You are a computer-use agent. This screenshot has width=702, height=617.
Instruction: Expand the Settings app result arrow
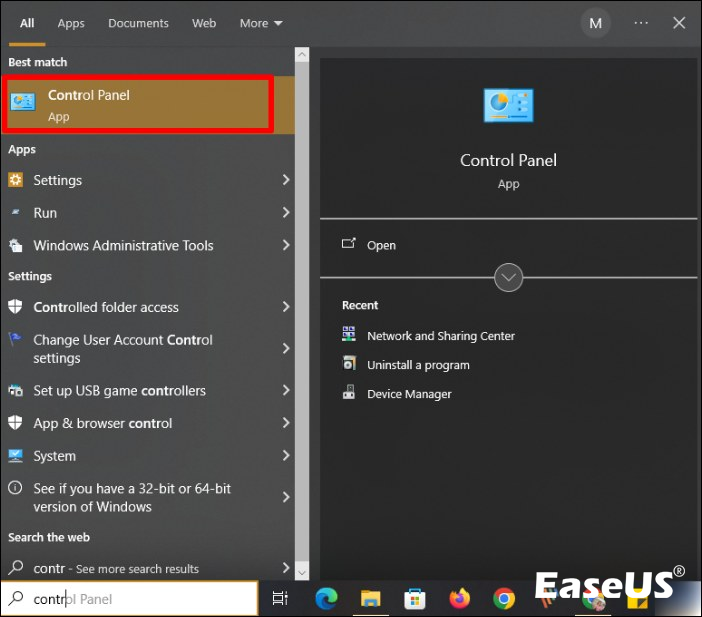pyautogui.click(x=286, y=180)
